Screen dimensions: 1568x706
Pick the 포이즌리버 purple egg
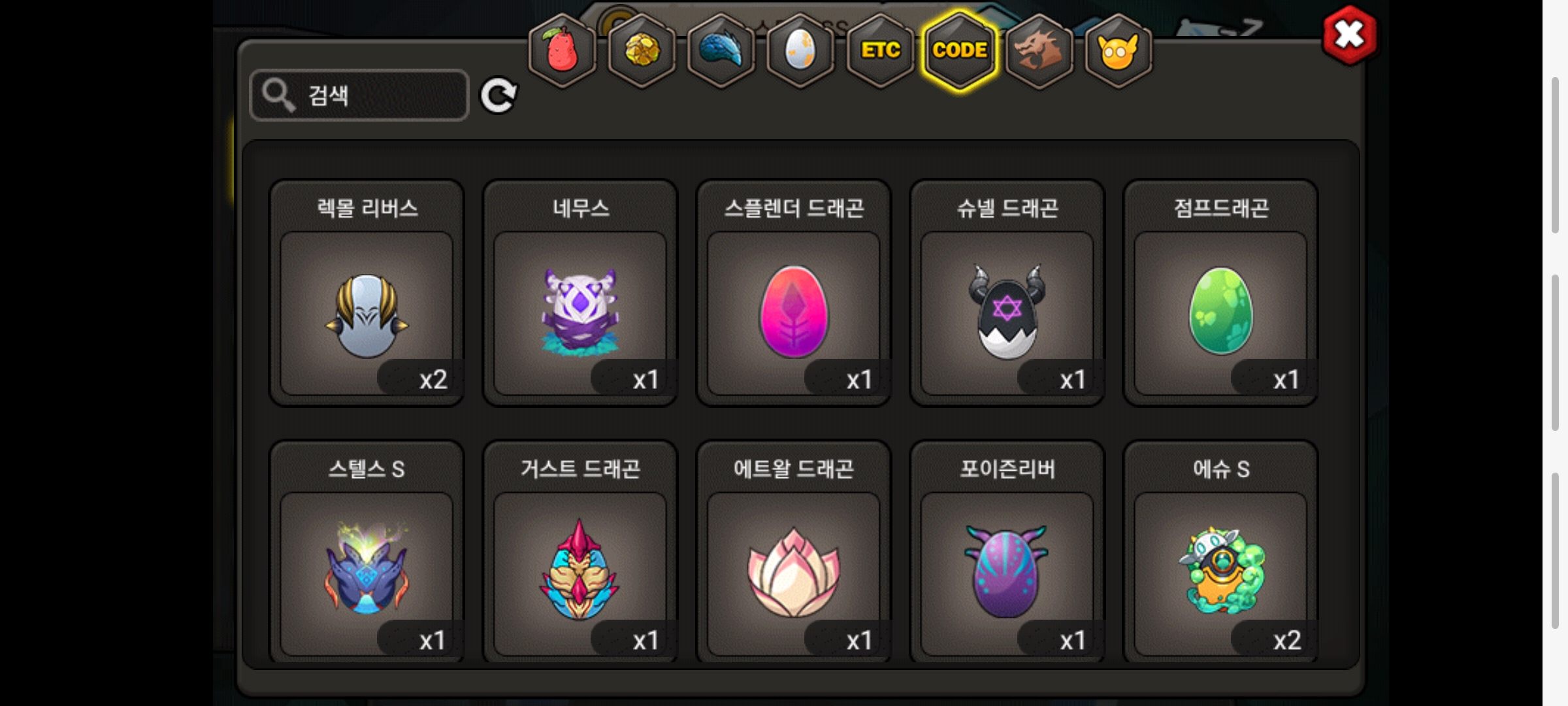[1007, 552]
